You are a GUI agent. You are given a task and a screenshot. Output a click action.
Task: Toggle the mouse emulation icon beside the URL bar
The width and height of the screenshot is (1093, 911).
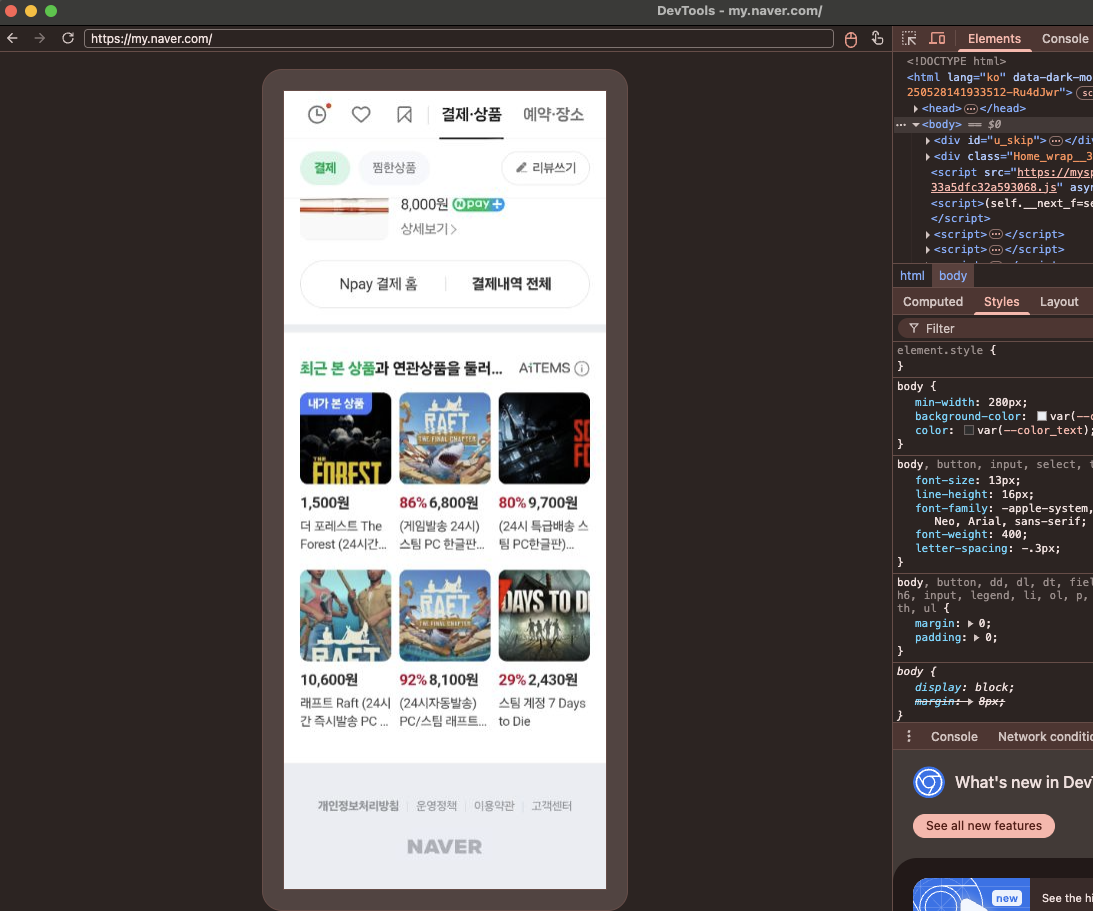[x=850, y=39]
